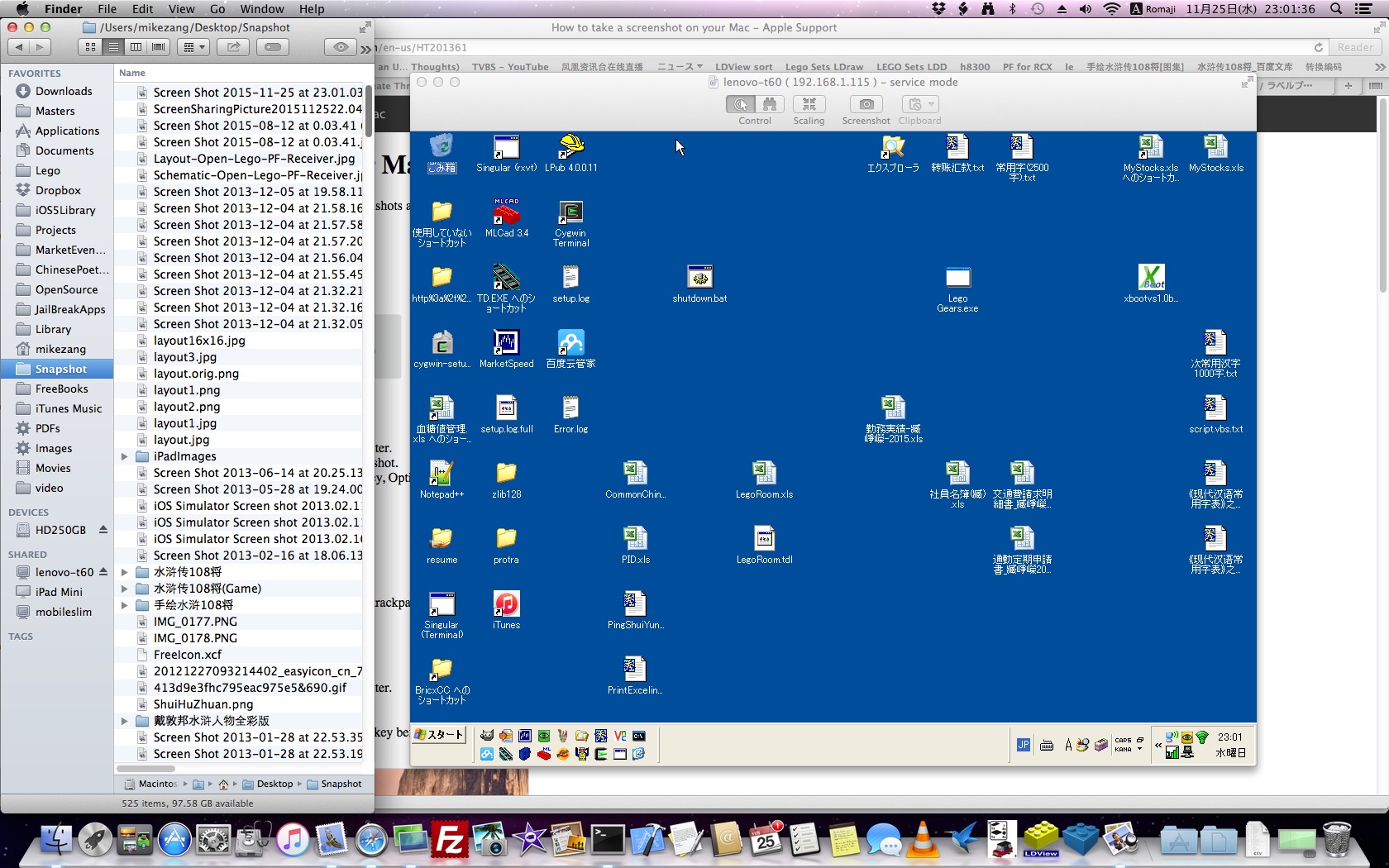Switch Screen Sharing to Control mode
This screenshot has width=1389, height=868.
(x=740, y=104)
